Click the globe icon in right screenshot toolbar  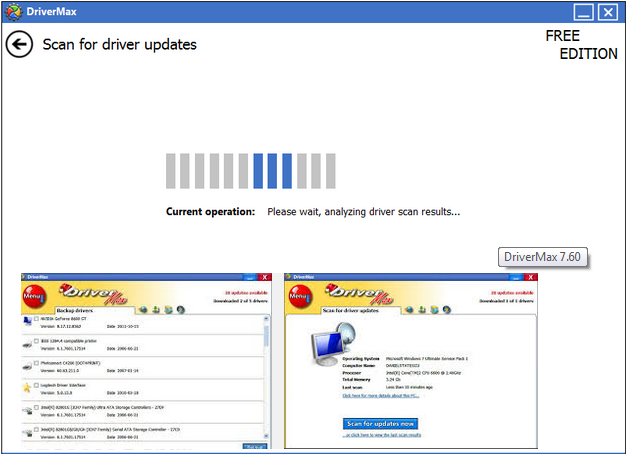coord(409,310)
